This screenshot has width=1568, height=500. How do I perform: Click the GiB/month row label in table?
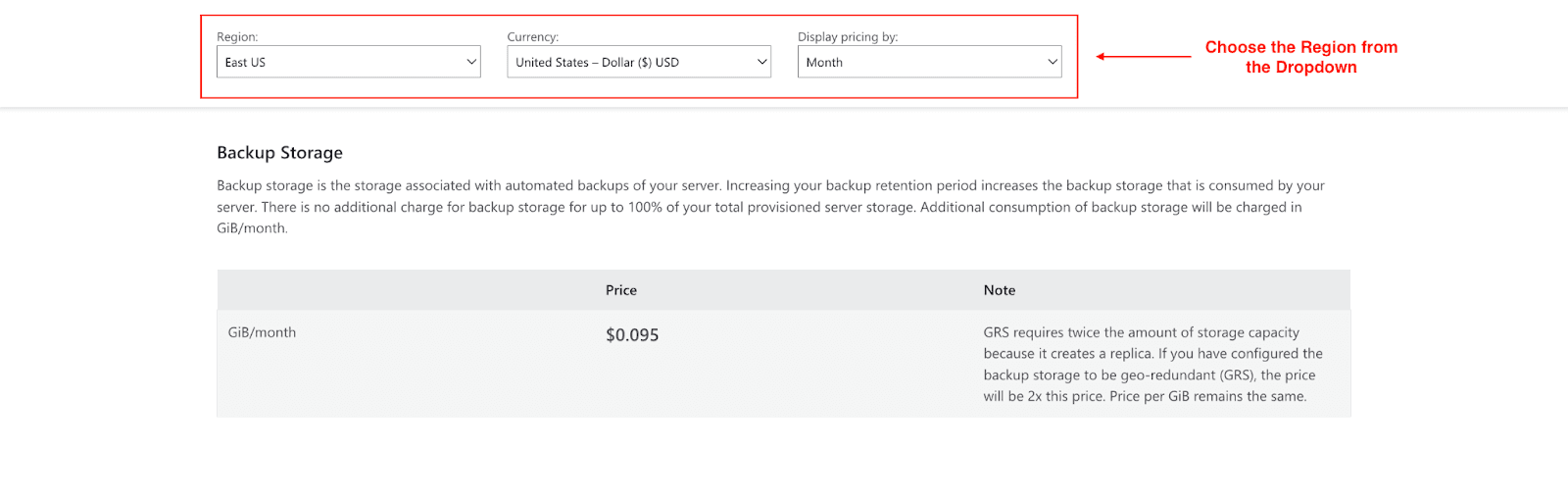click(x=262, y=332)
